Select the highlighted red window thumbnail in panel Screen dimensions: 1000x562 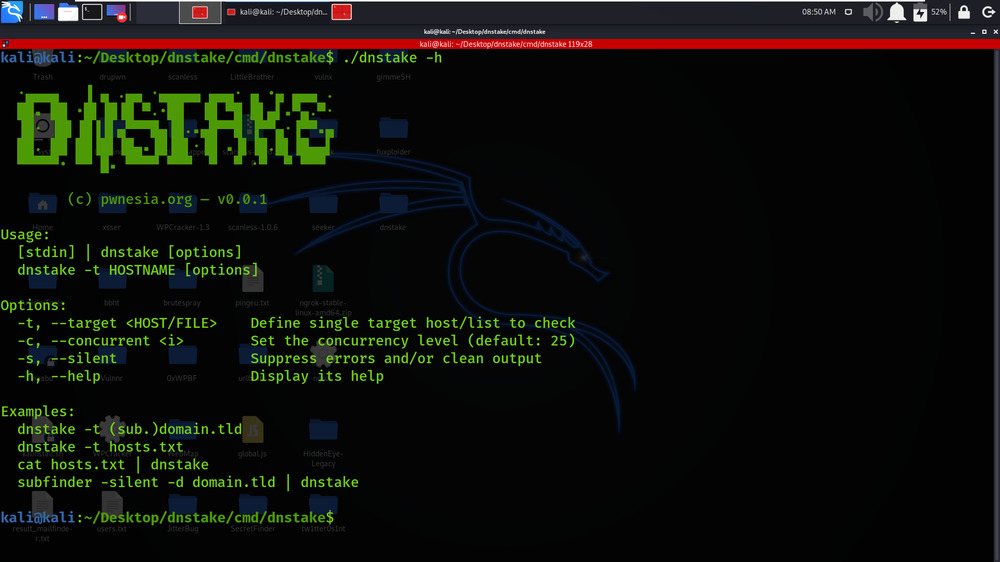(x=200, y=12)
